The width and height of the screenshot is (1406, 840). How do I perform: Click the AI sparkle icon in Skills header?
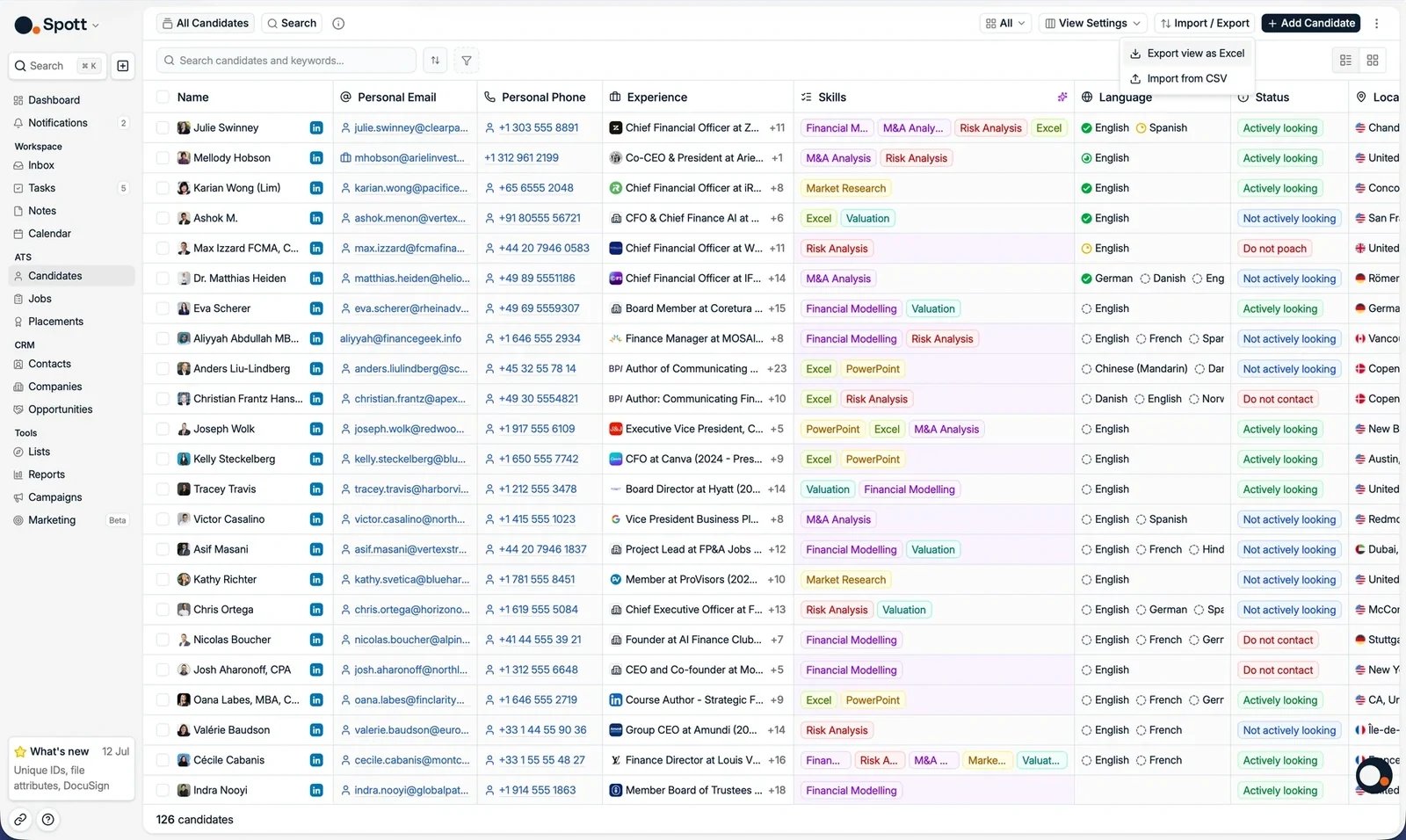point(1062,98)
